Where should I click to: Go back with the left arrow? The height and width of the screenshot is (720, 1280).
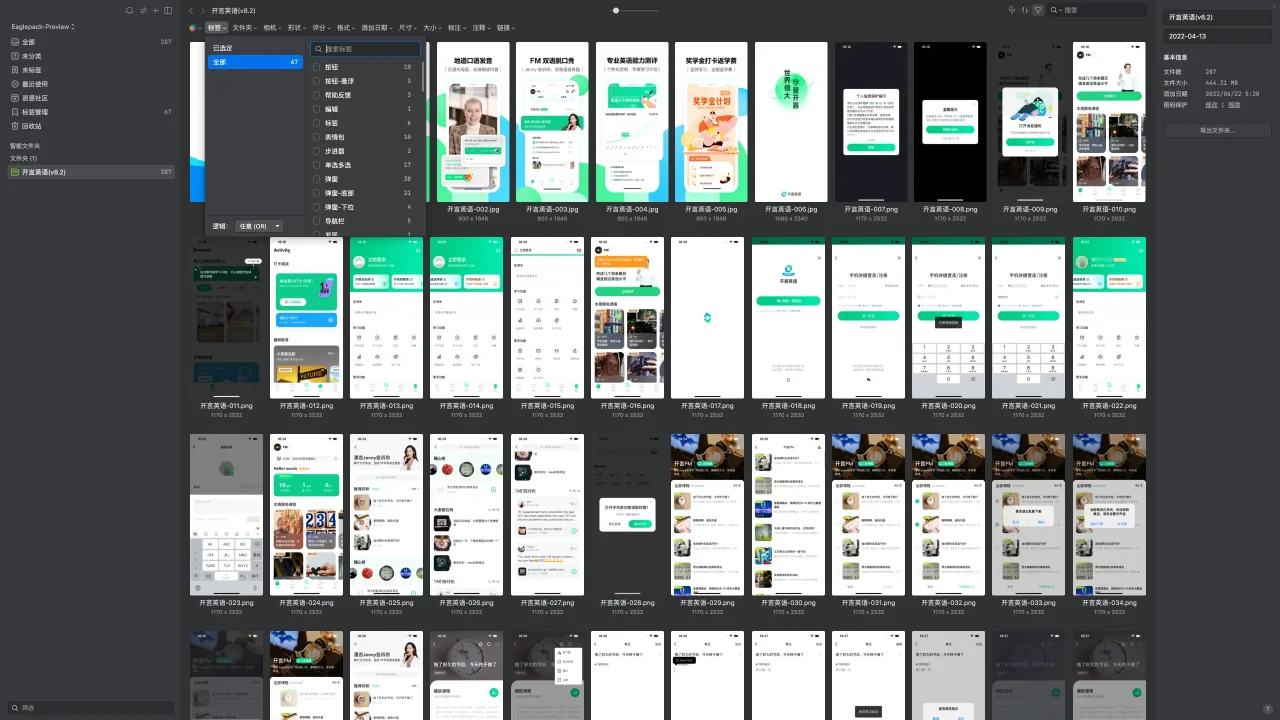[x=191, y=10]
